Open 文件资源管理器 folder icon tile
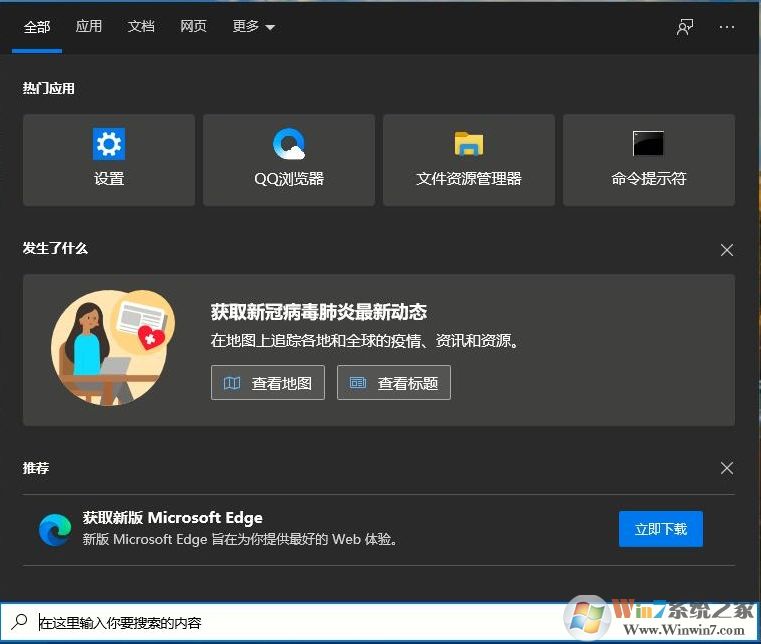 (x=468, y=160)
